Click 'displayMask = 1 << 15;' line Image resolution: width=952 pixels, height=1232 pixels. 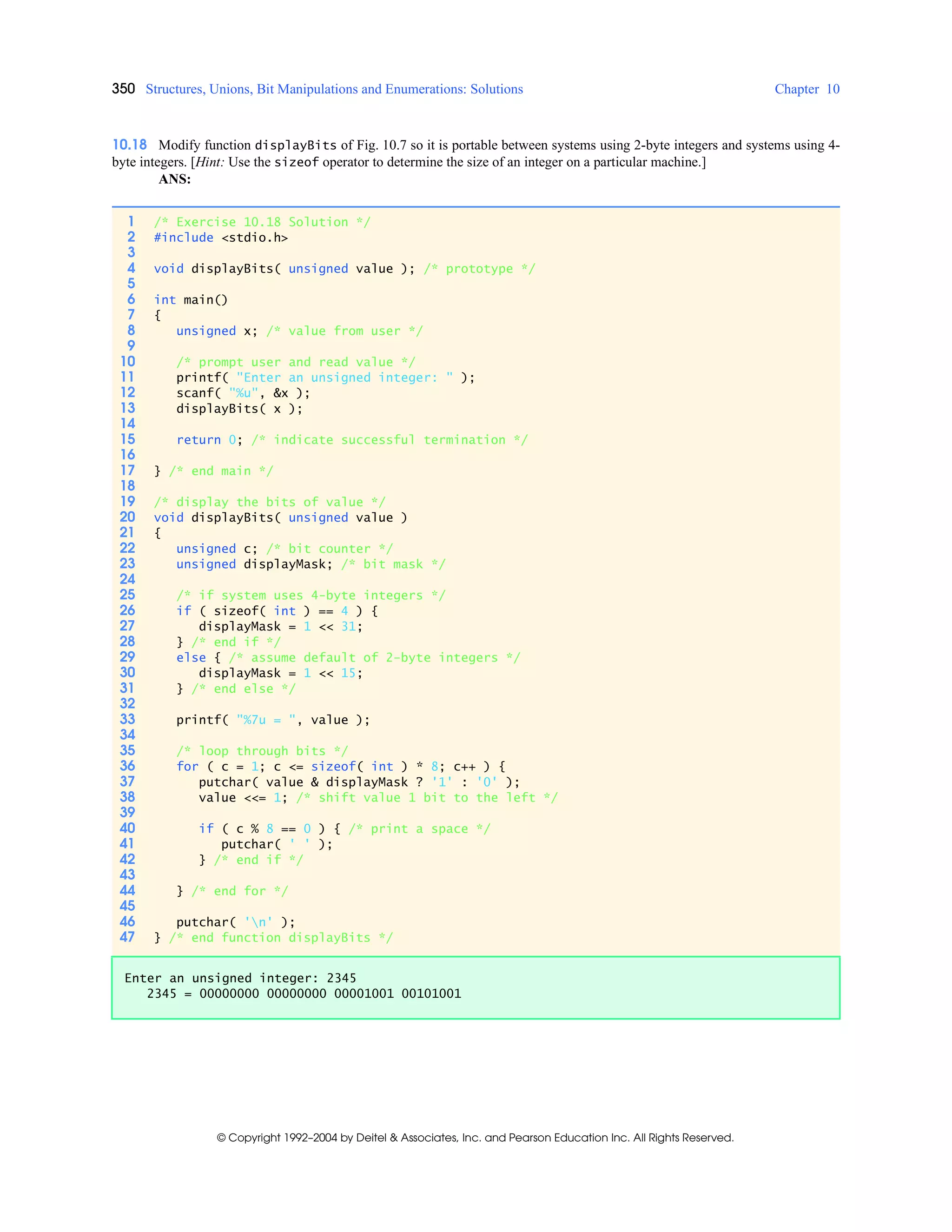point(281,674)
